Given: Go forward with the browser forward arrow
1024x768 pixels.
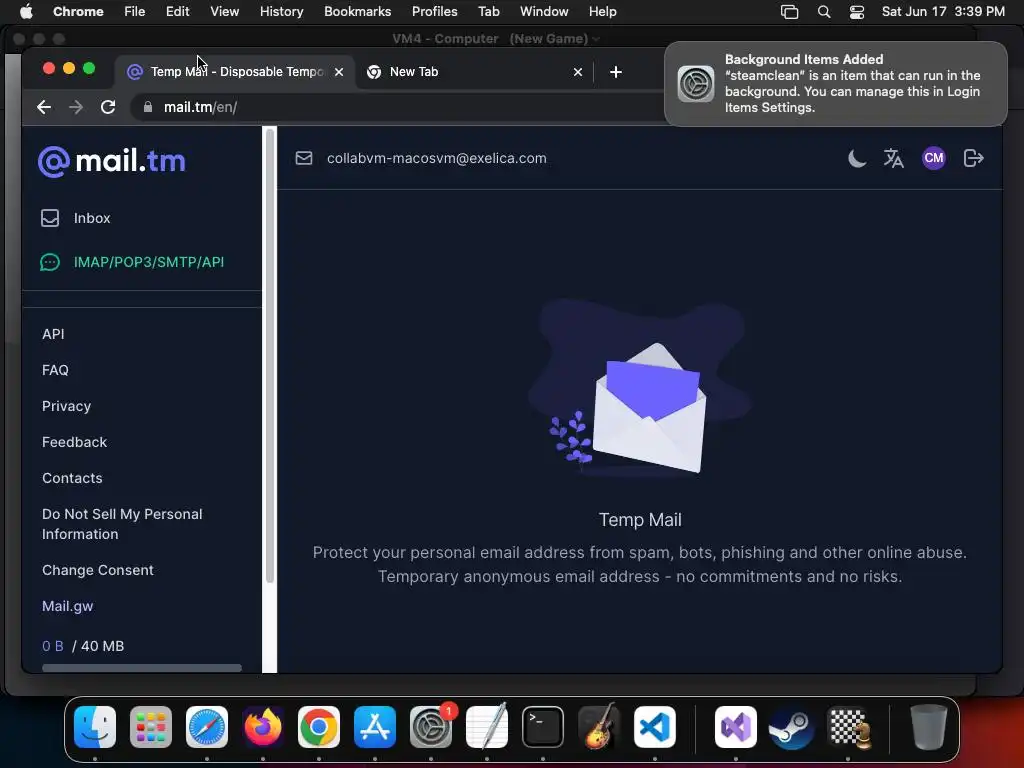Looking at the screenshot, I should coord(76,107).
